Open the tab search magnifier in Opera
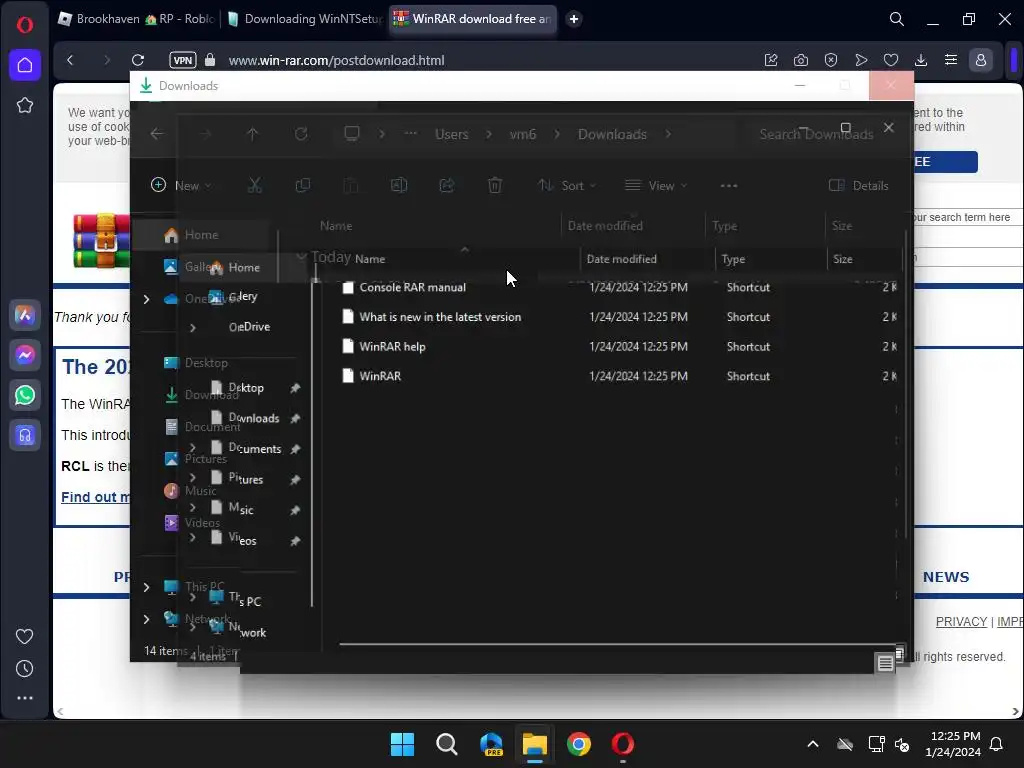Viewport: 1024px width, 768px height. [x=897, y=19]
